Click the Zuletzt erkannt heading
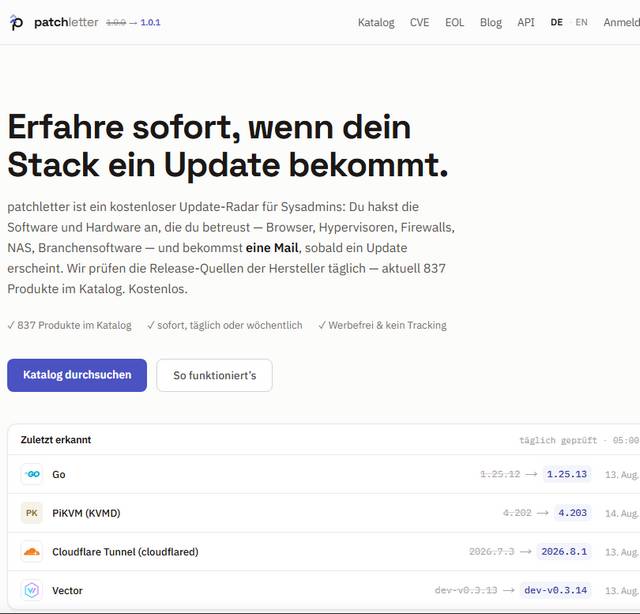 tap(56, 440)
